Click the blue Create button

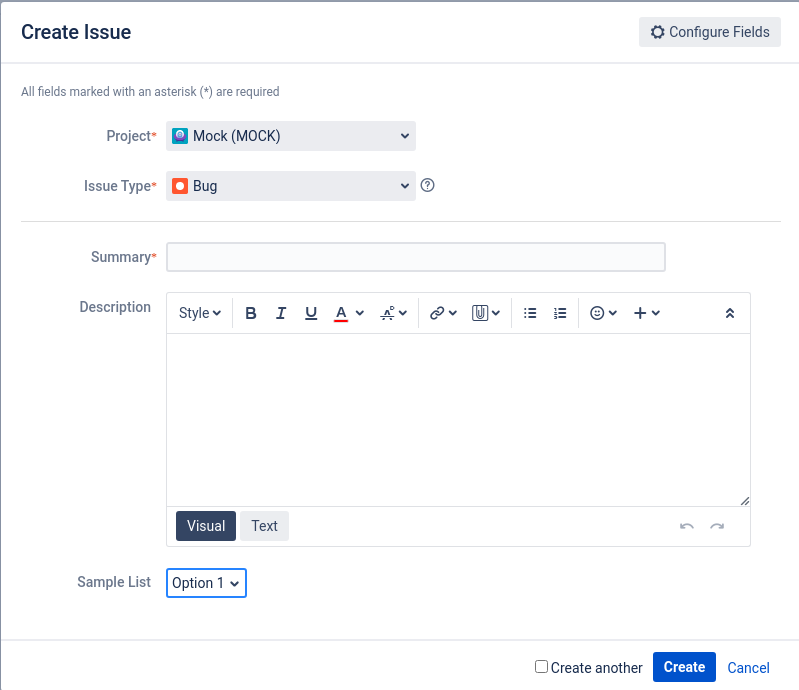(x=684, y=667)
